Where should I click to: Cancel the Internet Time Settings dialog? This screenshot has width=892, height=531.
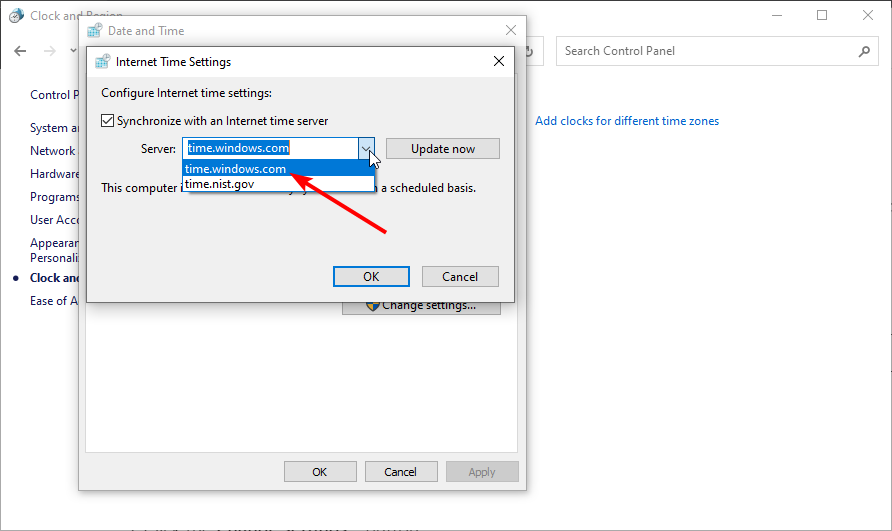(460, 277)
